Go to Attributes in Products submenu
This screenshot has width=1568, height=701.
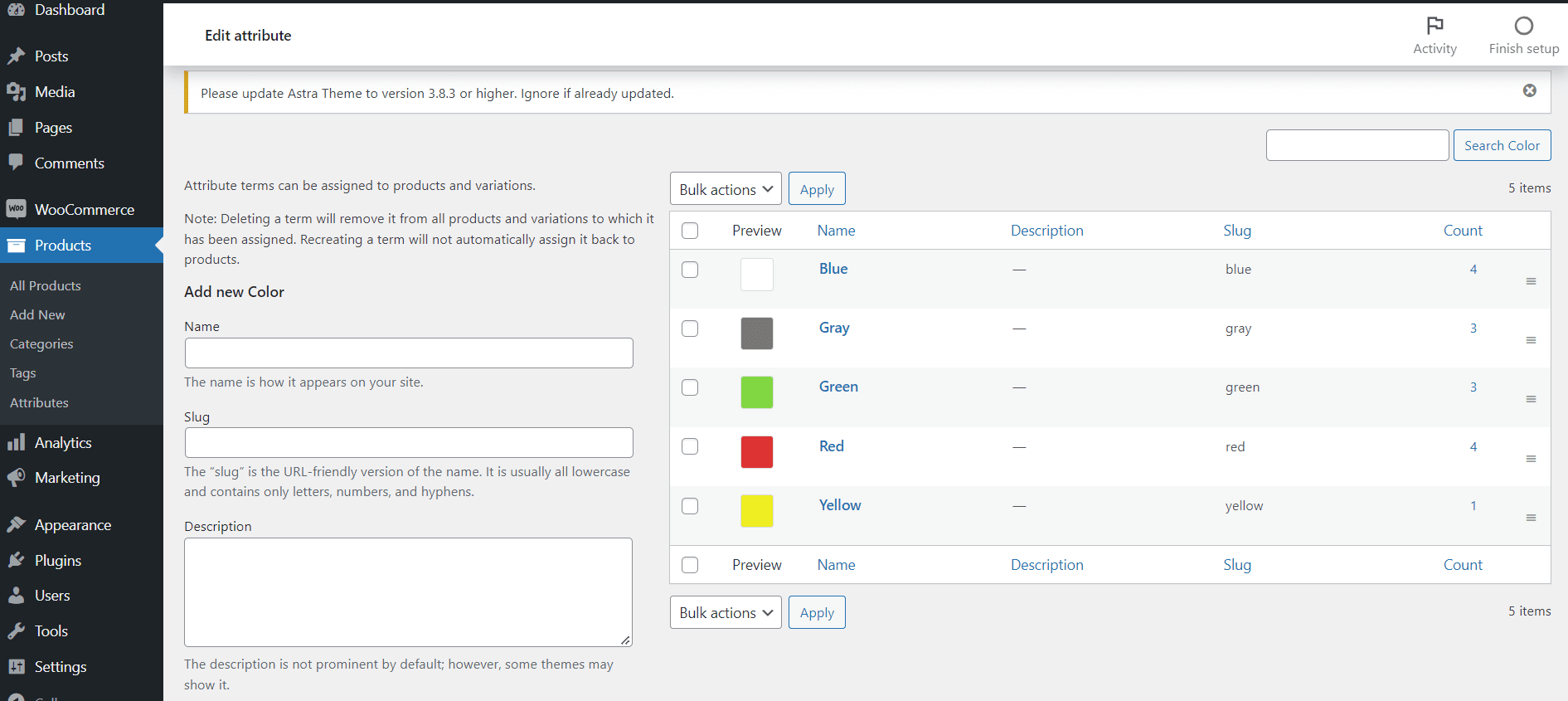(x=39, y=402)
